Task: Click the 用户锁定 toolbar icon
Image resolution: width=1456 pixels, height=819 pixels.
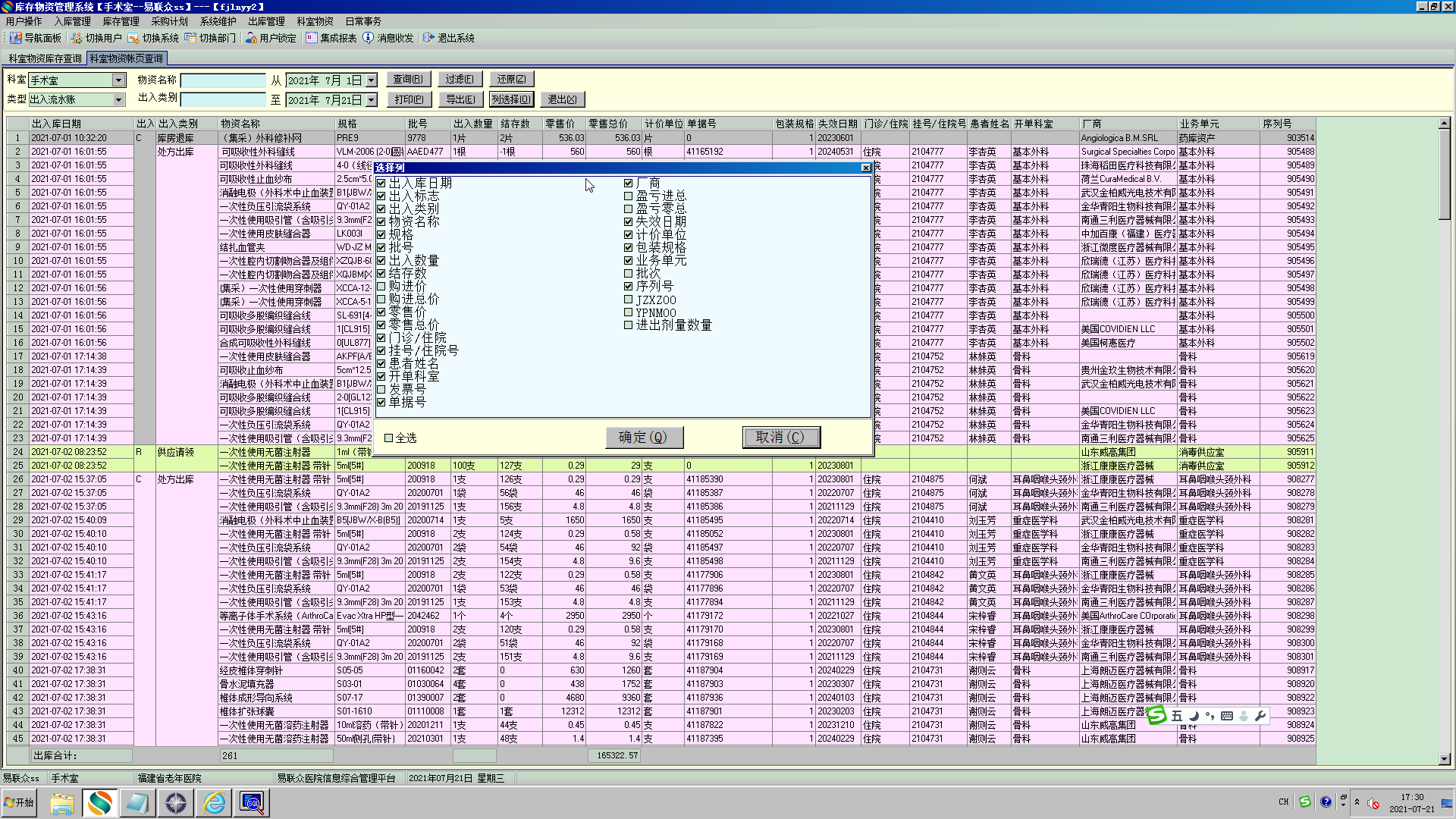Action: (x=251, y=38)
